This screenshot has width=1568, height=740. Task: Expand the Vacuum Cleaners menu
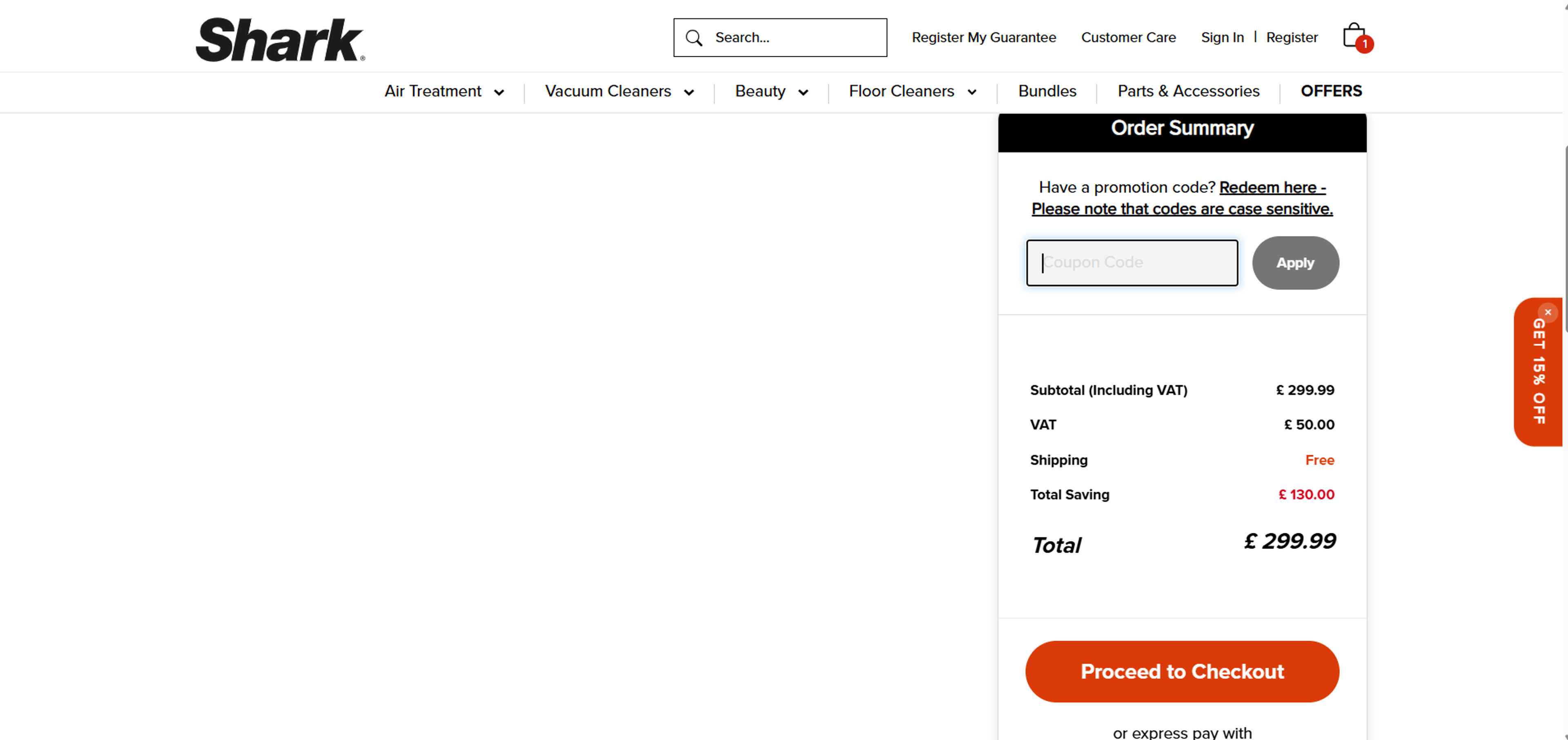click(619, 91)
